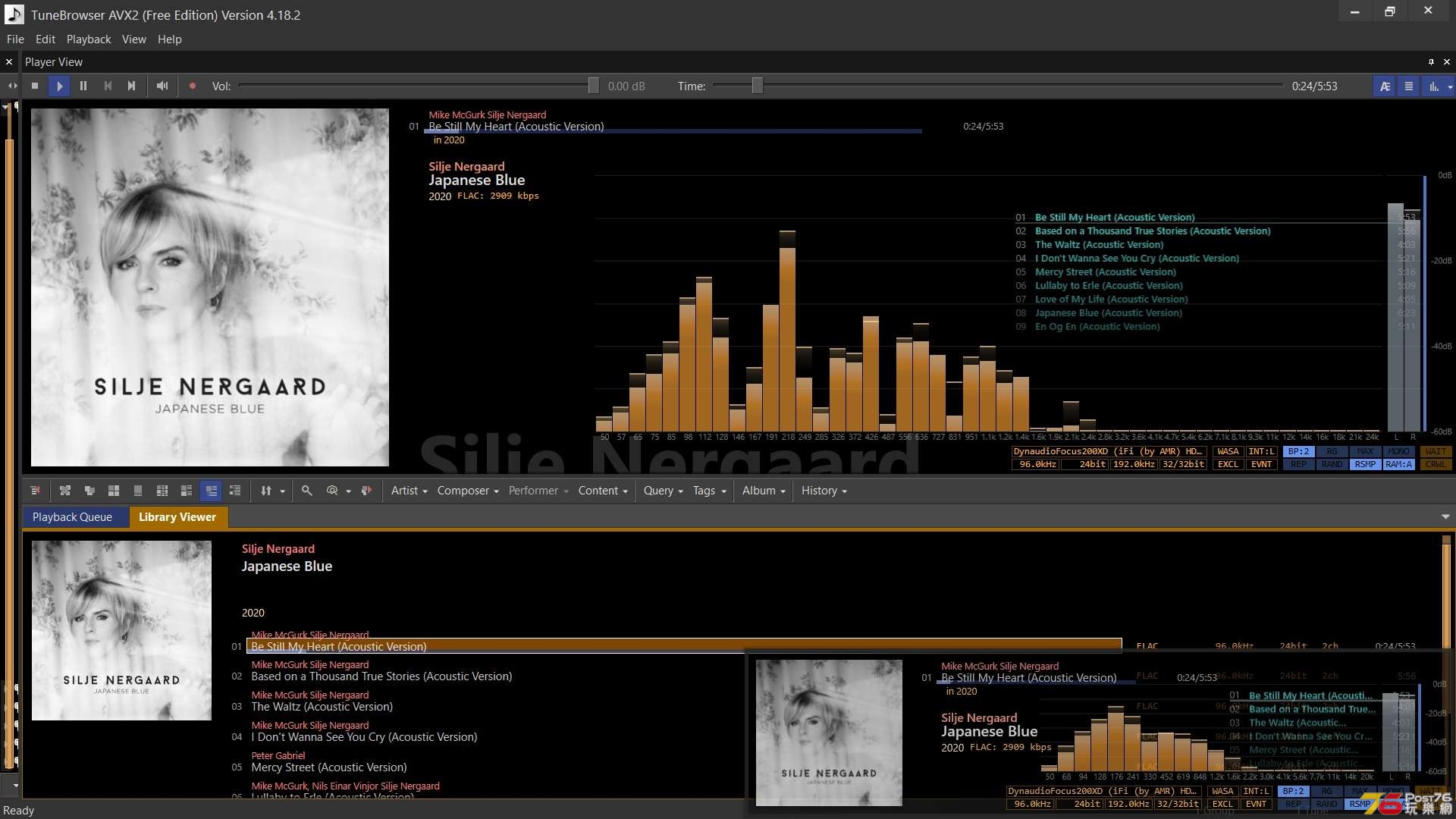The width and height of the screenshot is (1456, 819).
Task: Expand the History dropdown
Action: [x=824, y=491]
